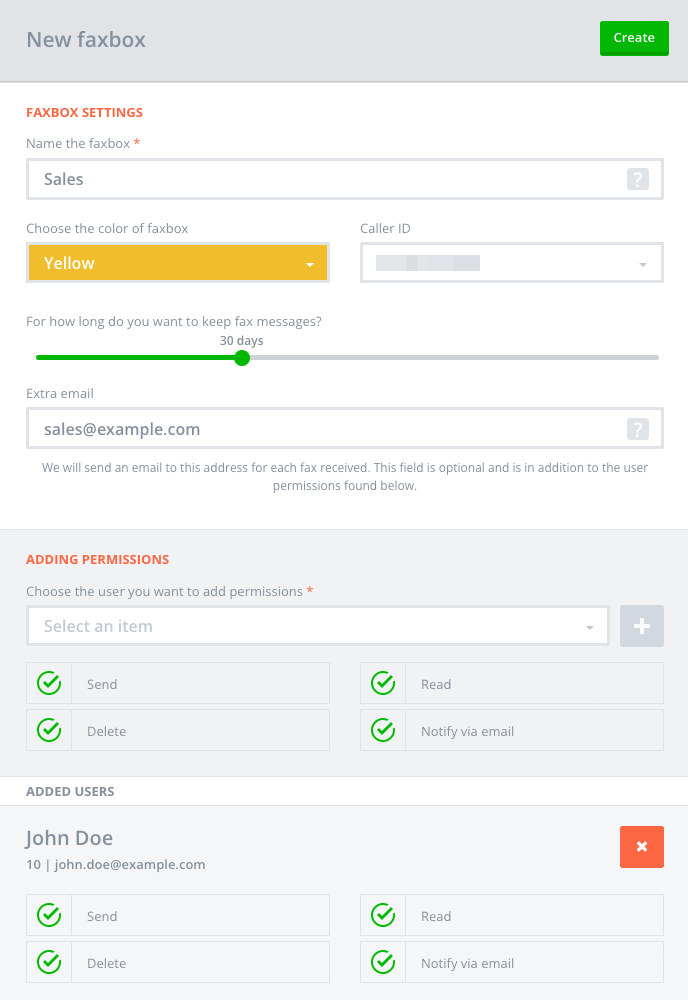This screenshot has height=1000, width=688.
Task: Click the 30 days retention slider handle
Action: 242,357
